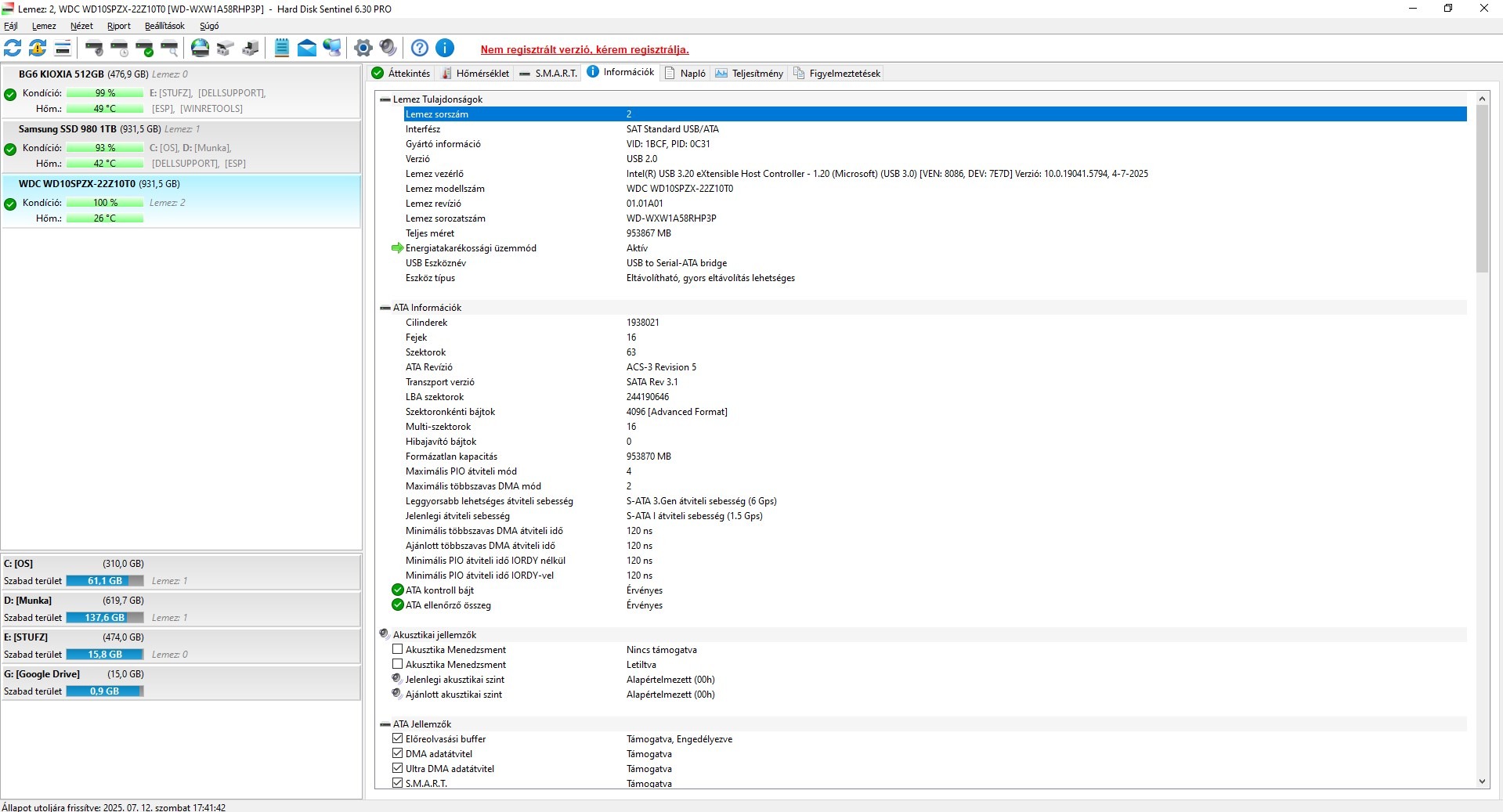Image resolution: width=1503 pixels, height=812 pixels.
Task: Click the Samsung 93 % condition bar
Action: click(105, 148)
